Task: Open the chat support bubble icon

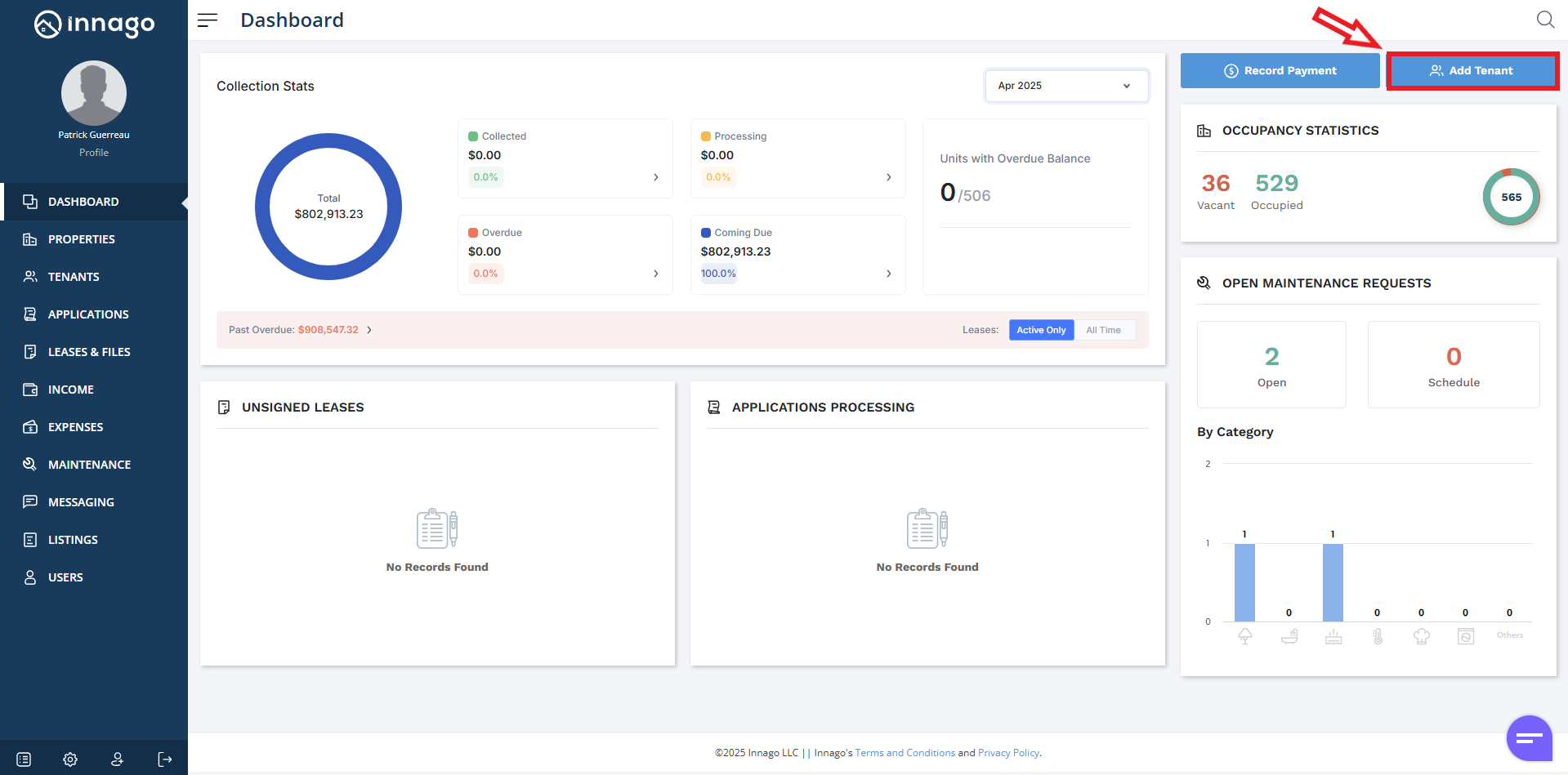Action: [x=1529, y=738]
